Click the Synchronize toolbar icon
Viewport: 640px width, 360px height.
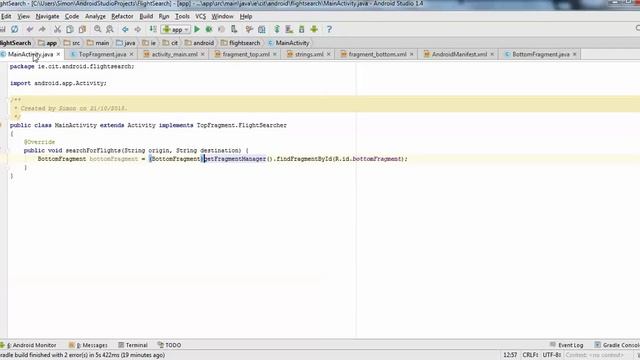point(15,29)
